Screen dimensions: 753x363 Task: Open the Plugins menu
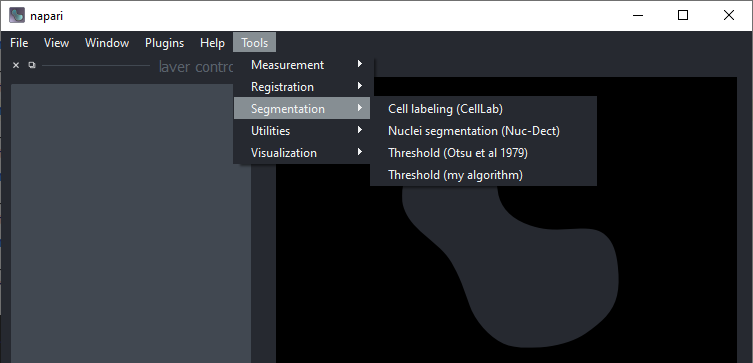(164, 43)
